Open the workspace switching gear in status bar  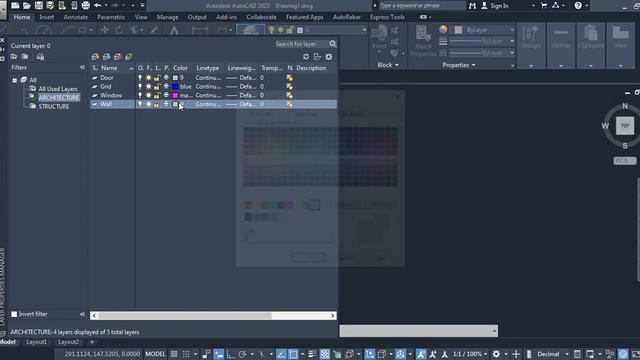point(496,354)
